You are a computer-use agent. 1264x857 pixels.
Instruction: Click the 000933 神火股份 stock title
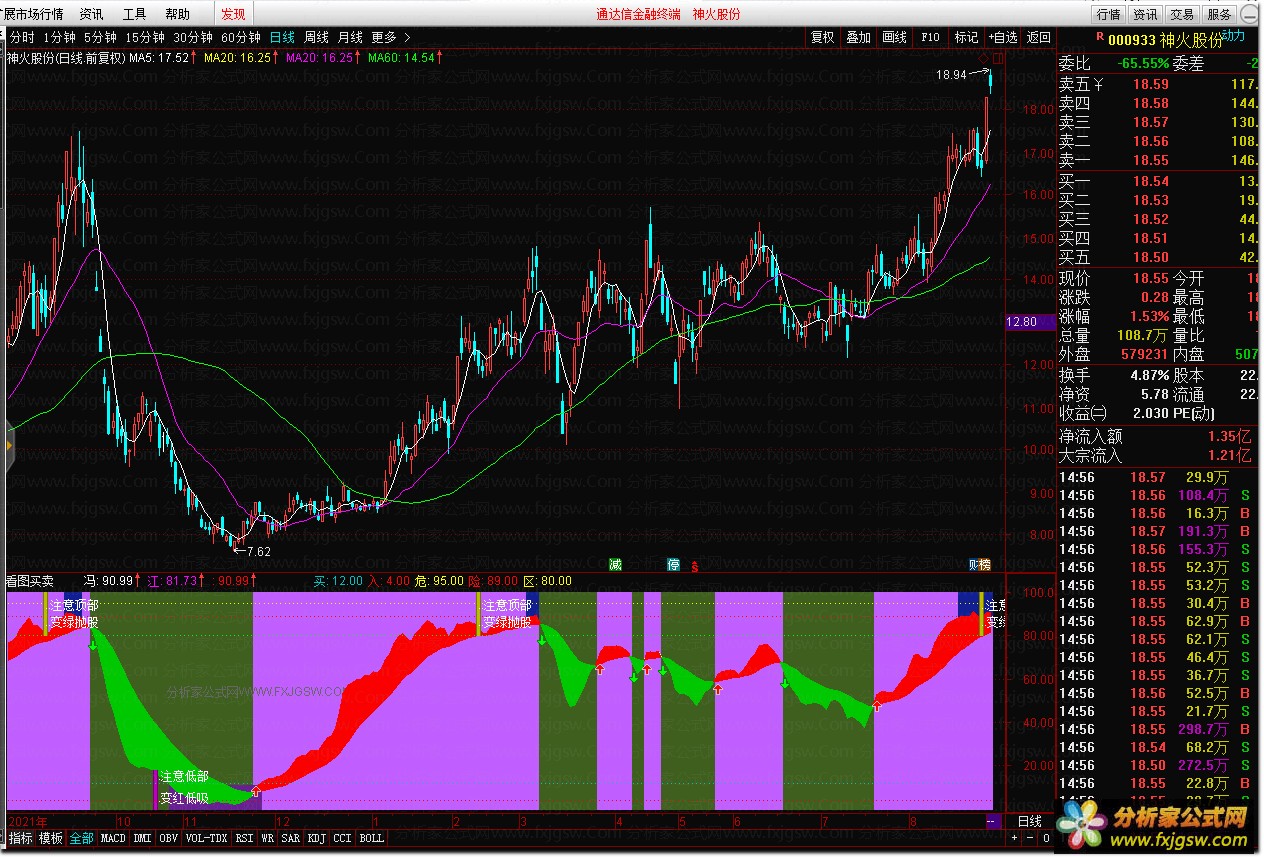click(1164, 39)
